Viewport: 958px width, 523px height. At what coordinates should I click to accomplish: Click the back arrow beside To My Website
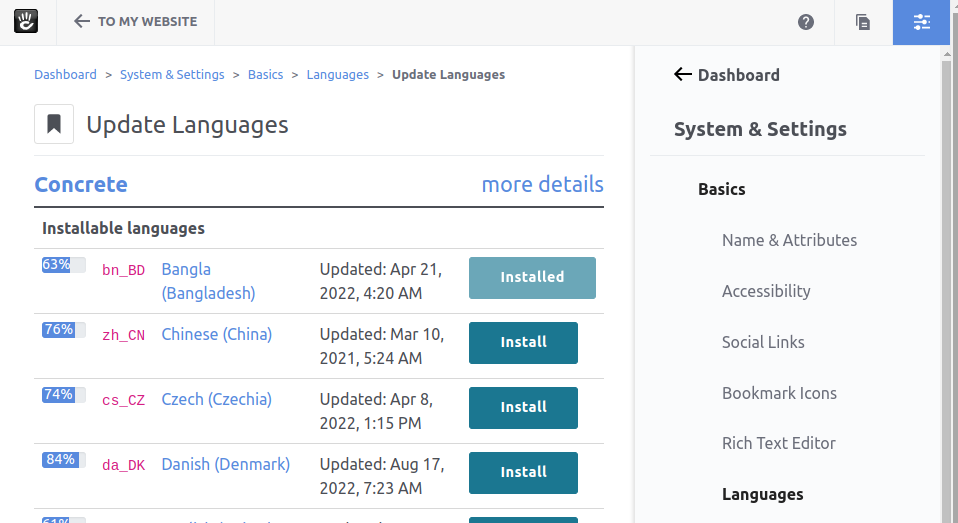(81, 21)
